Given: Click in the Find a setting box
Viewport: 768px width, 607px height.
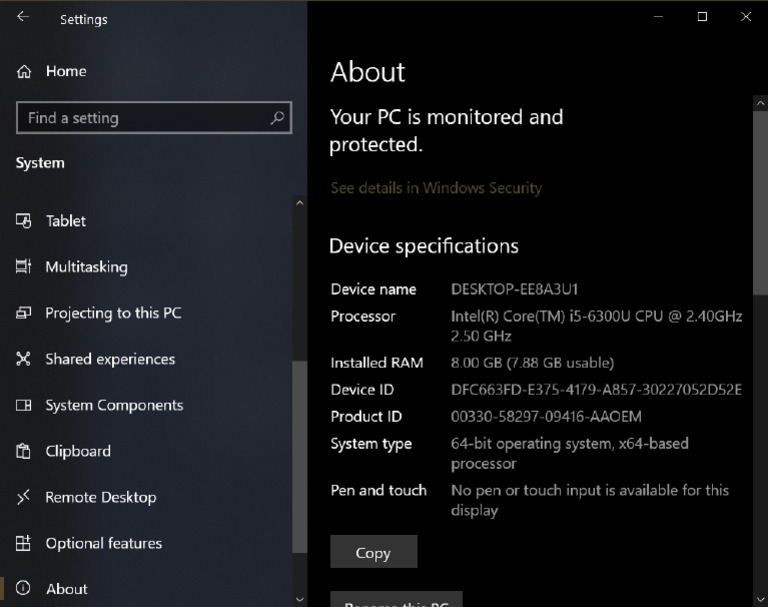Looking at the screenshot, I should tap(154, 118).
